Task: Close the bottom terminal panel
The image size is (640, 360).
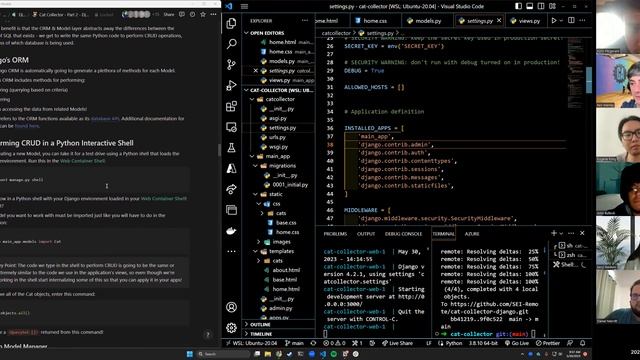Action: (x=582, y=233)
